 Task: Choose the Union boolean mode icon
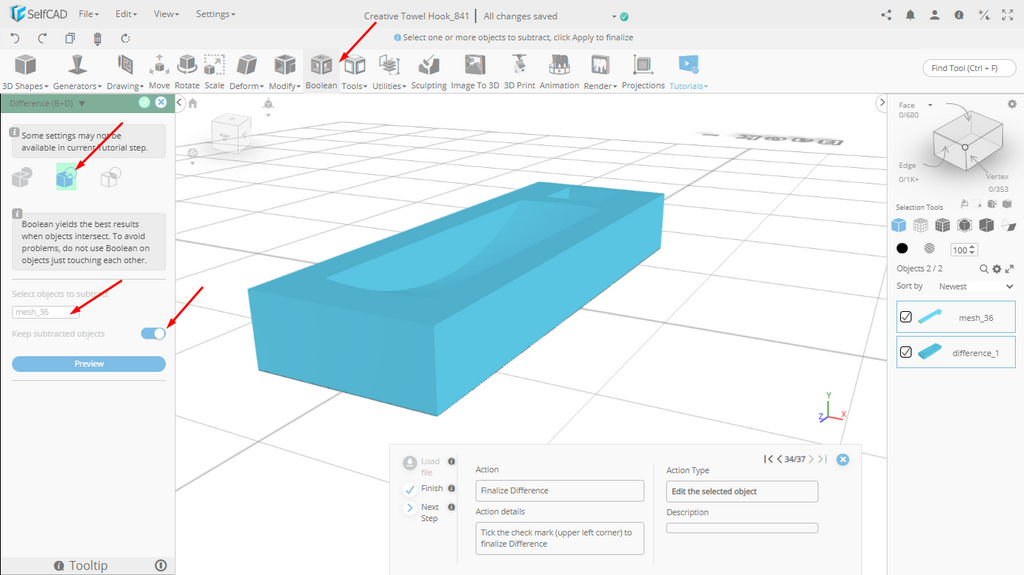pos(22,177)
